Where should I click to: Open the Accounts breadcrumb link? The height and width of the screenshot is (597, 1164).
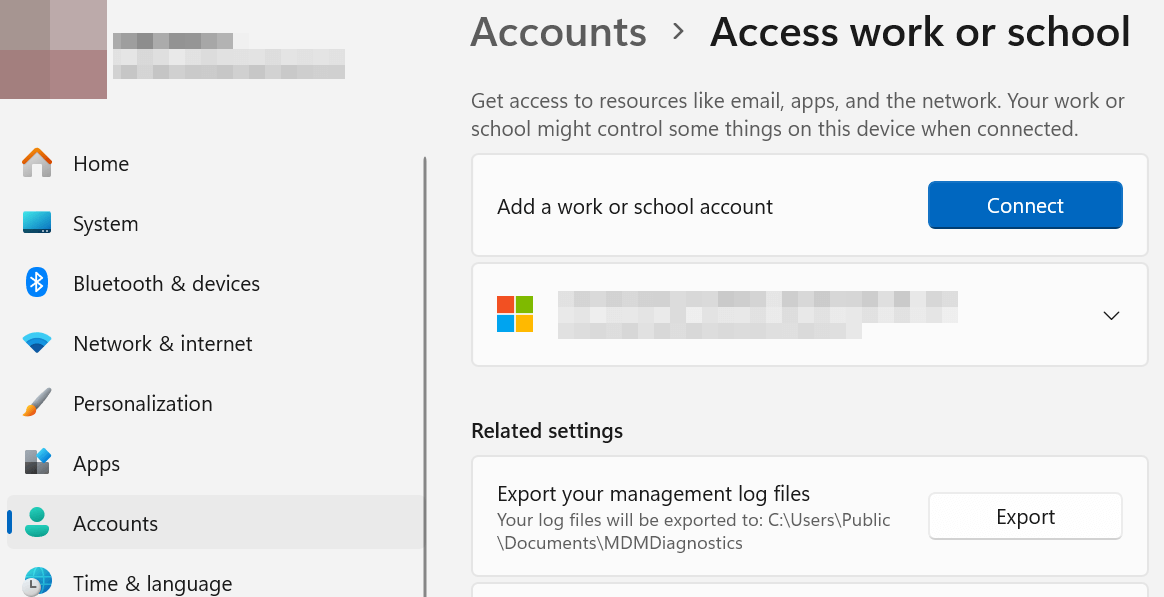coord(558,32)
